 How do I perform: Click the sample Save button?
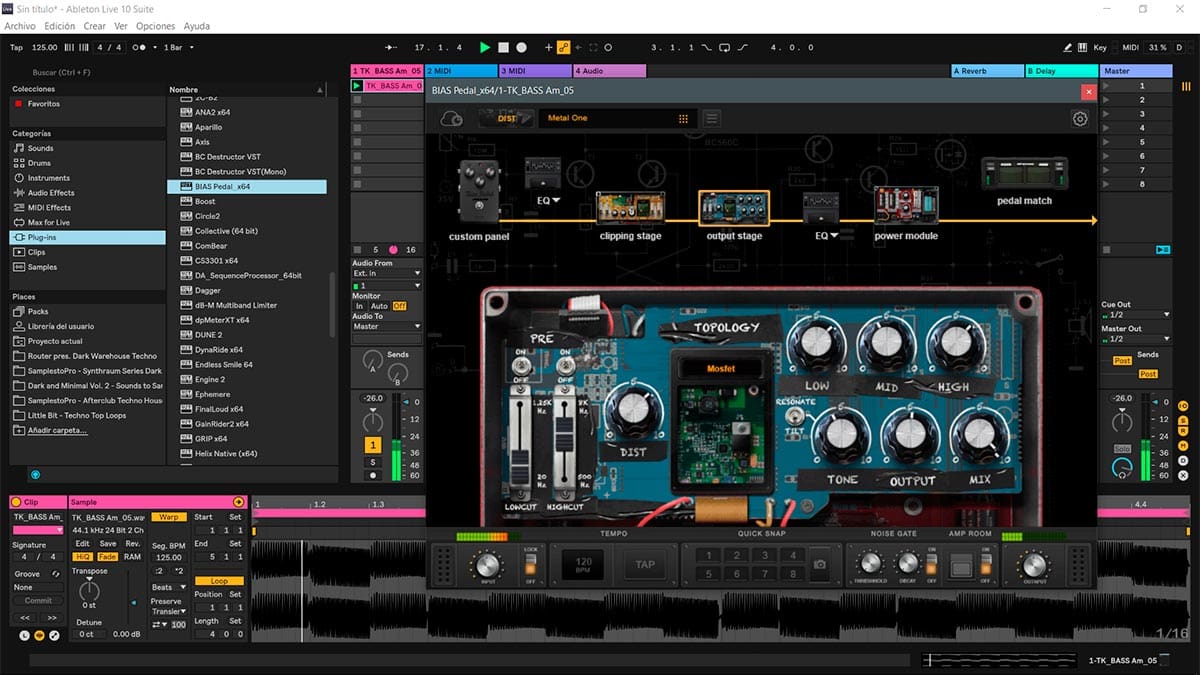coord(107,543)
